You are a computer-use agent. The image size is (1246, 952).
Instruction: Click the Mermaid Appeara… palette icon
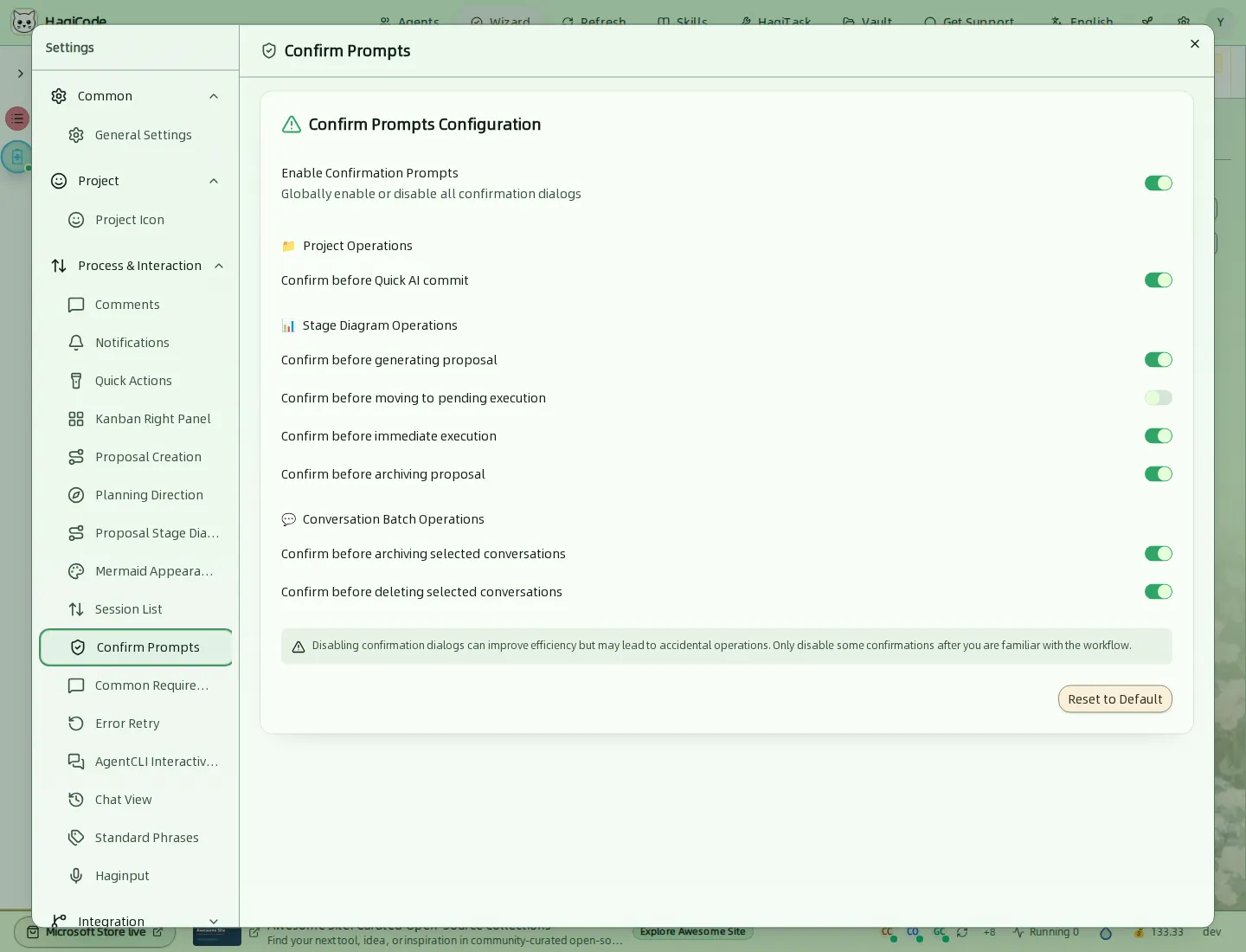tap(76, 571)
